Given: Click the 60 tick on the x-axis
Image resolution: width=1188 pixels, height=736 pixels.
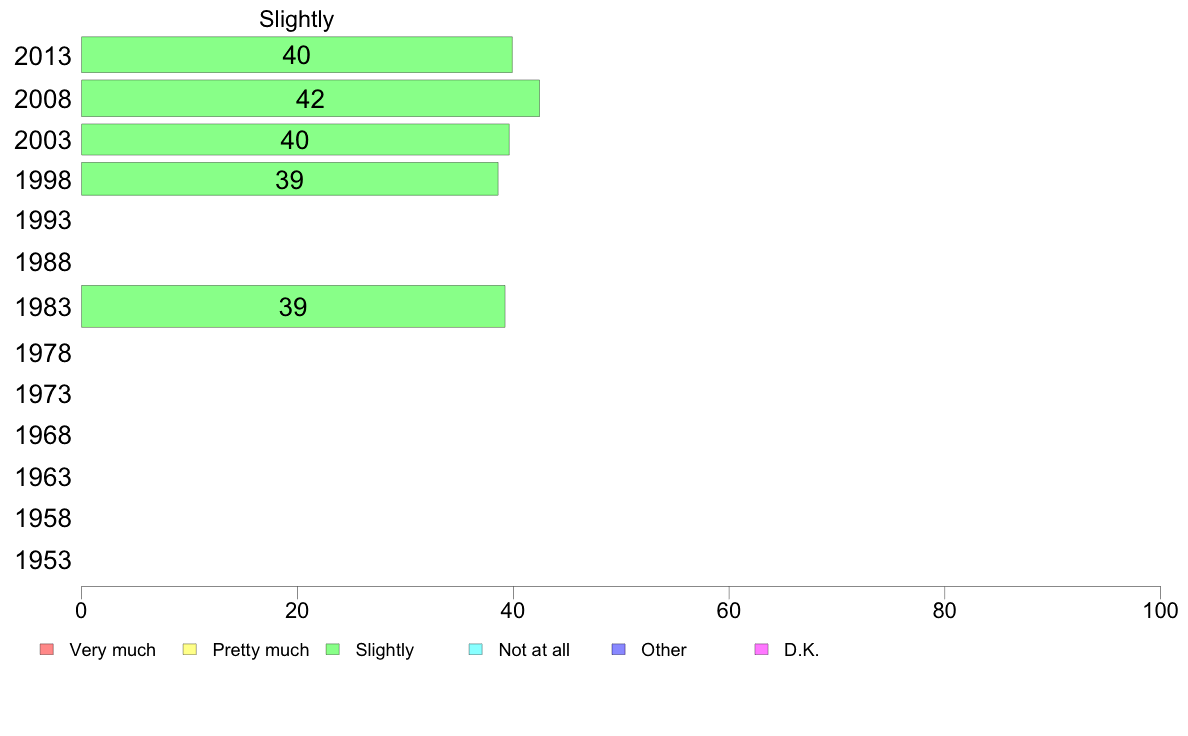Looking at the screenshot, I should (x=729, y=610).
